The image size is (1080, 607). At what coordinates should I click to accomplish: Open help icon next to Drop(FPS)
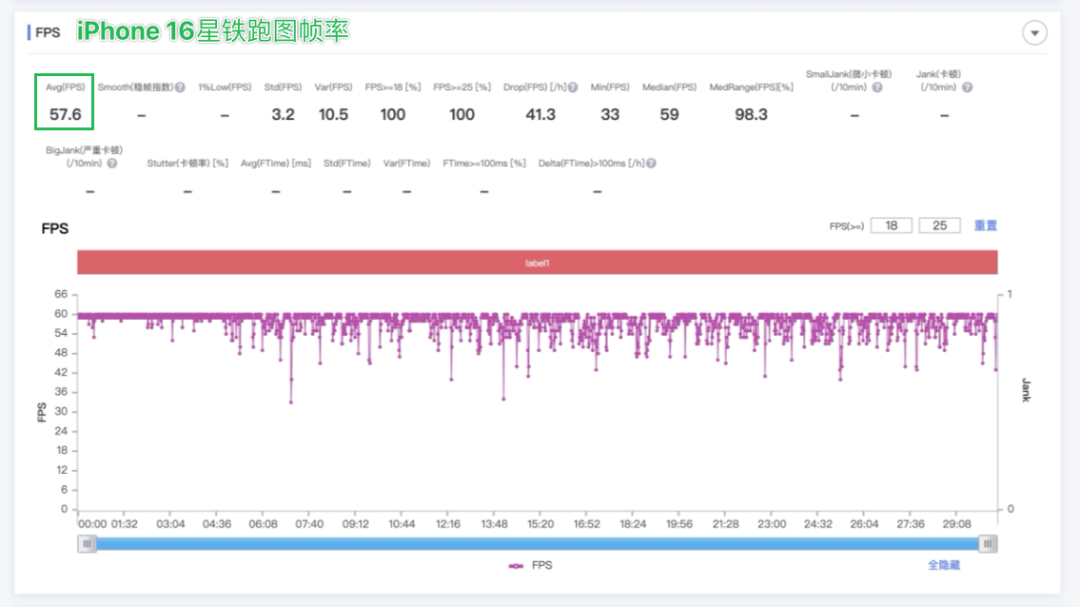click(572, 88)
